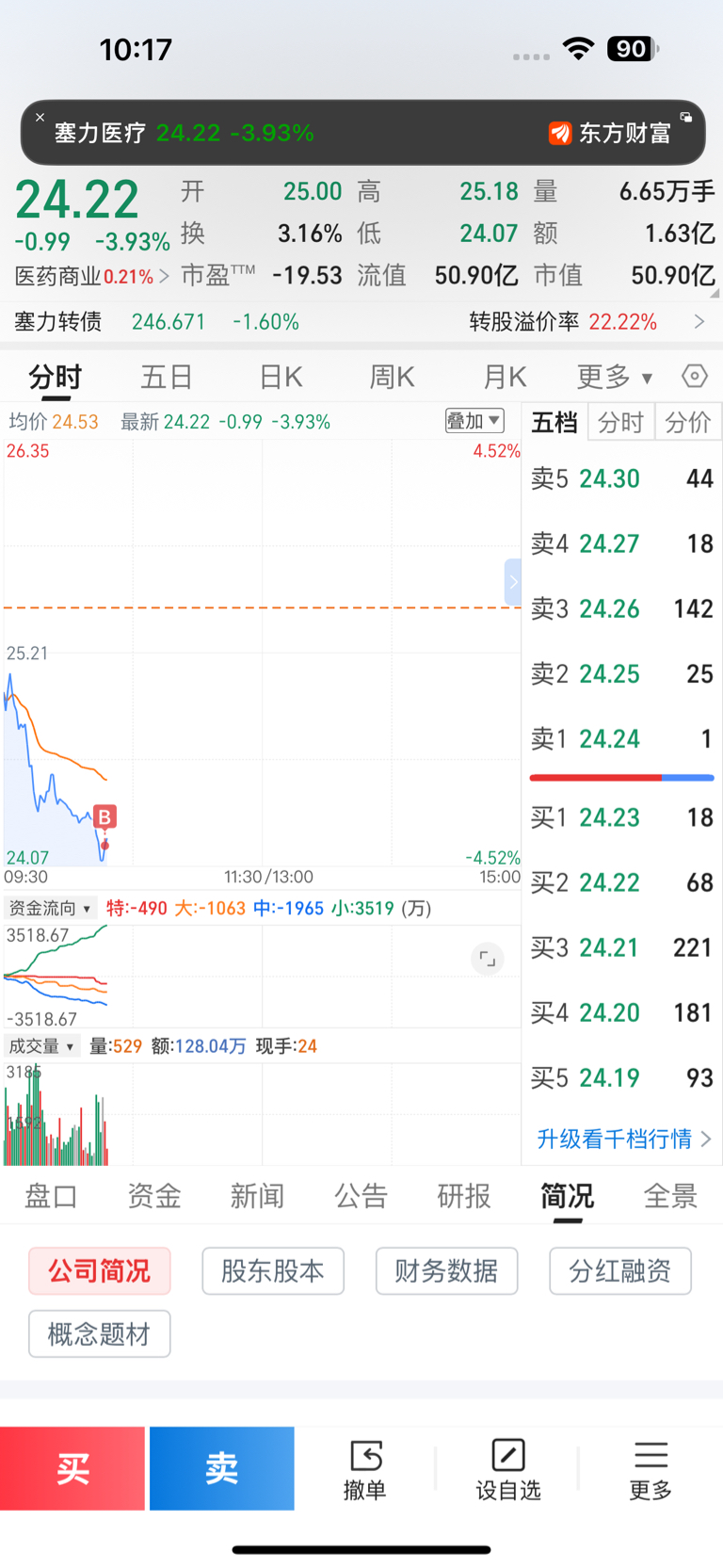
Task: Open the 全景 section tab
Action: [x=670, y=1196]
